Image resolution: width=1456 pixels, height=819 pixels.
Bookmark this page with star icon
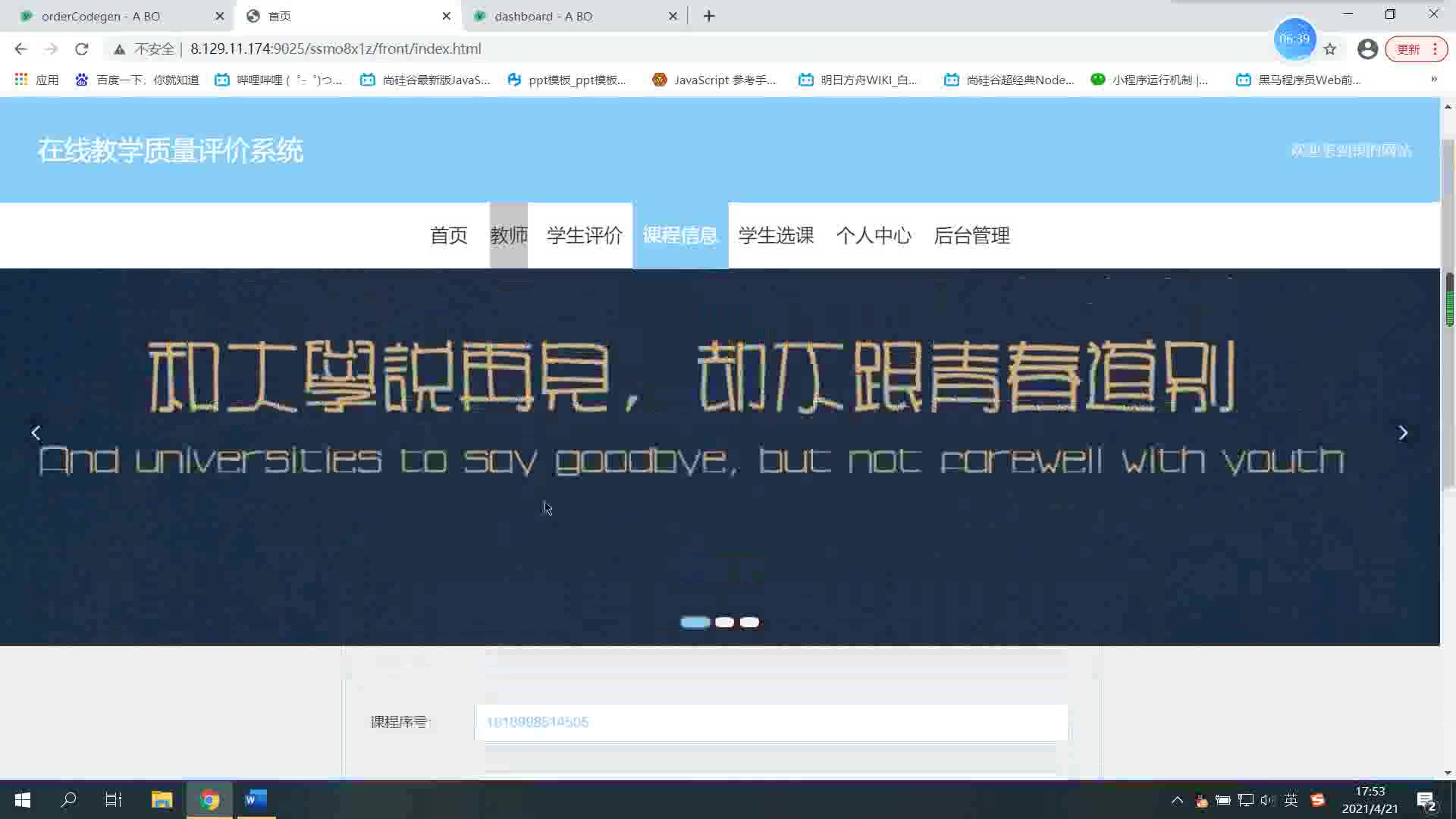tap(1330, 49)
